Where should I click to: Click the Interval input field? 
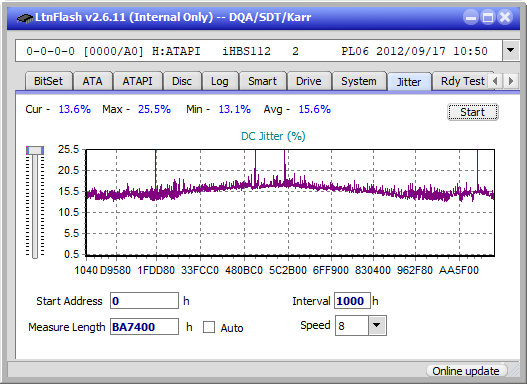click(352, 301)
